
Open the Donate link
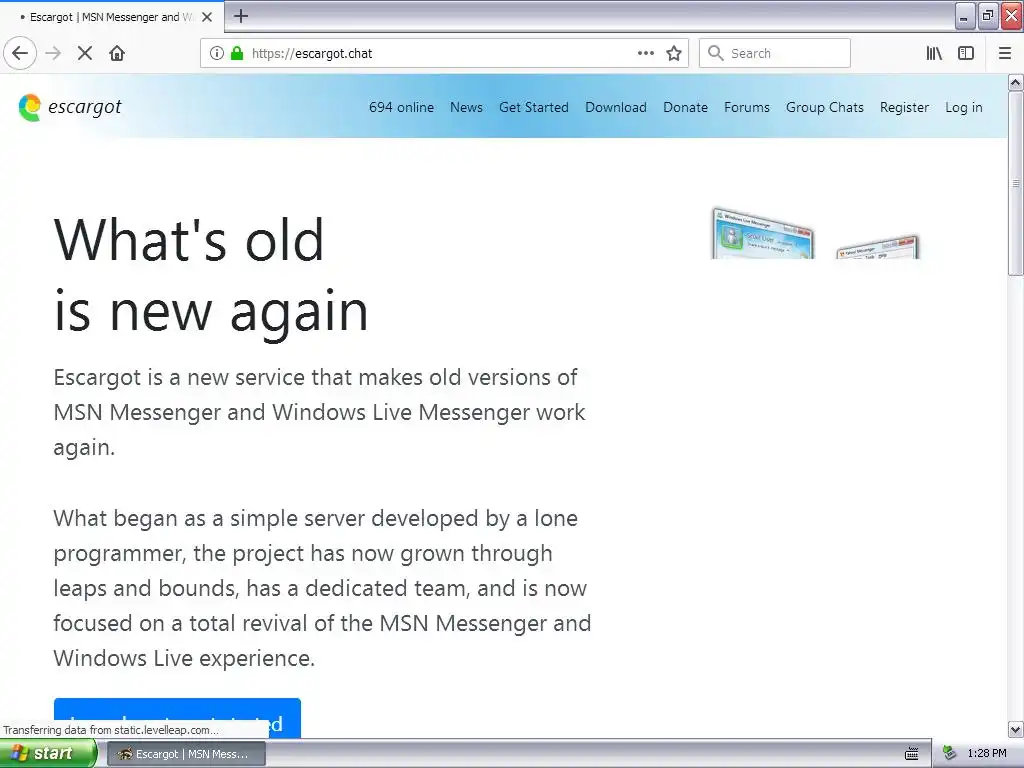click(x=685, y=107)
